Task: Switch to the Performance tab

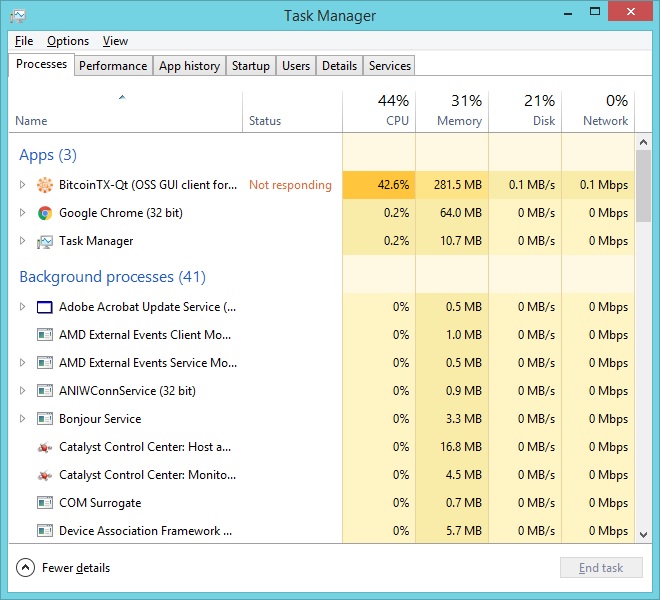Action: (113, 66)
